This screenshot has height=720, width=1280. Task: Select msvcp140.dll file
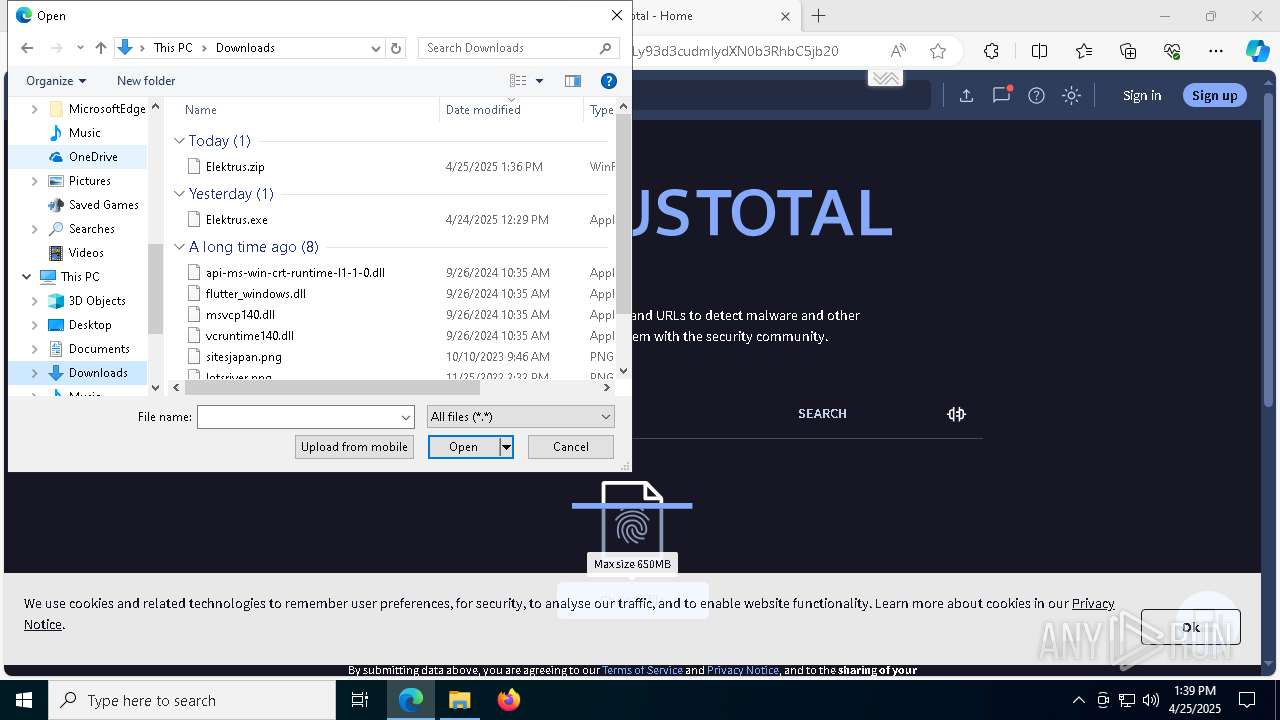[240, 315]
